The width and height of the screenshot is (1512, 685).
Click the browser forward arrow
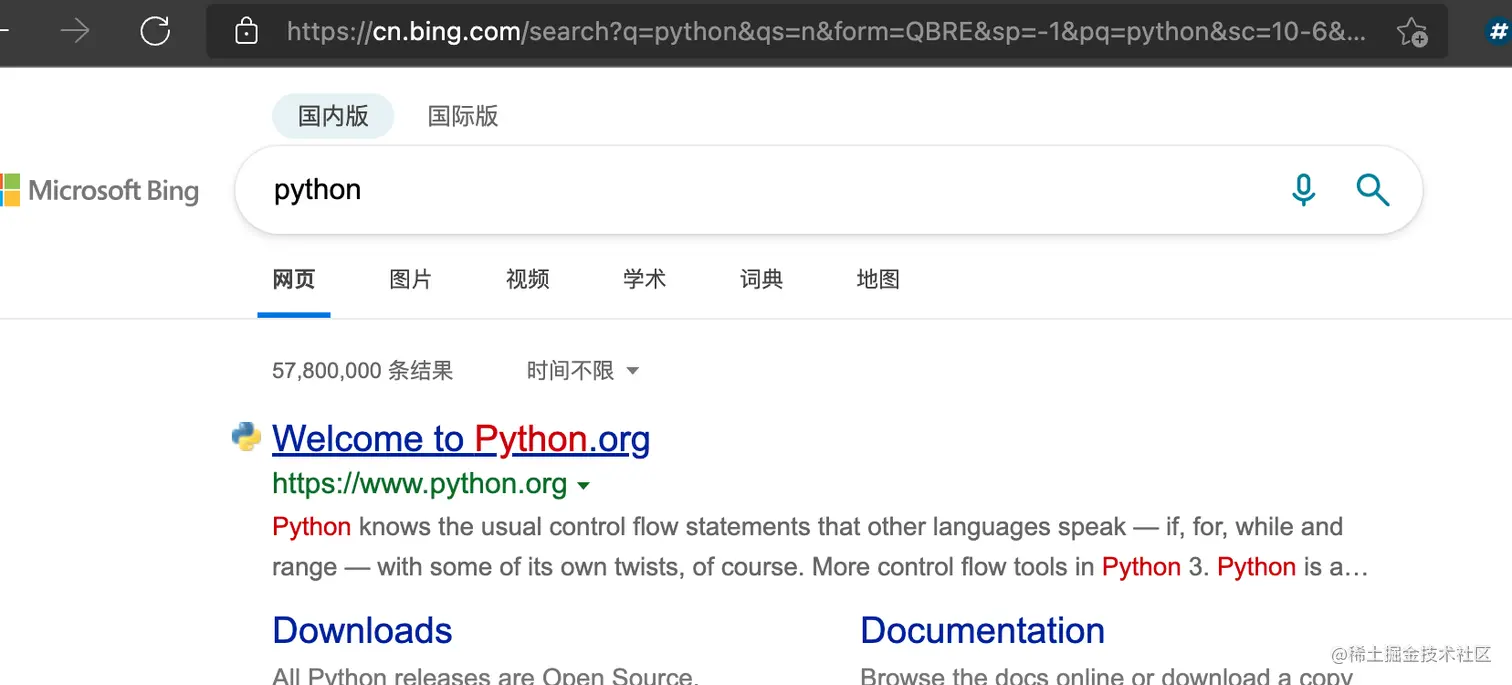(75, 31)
